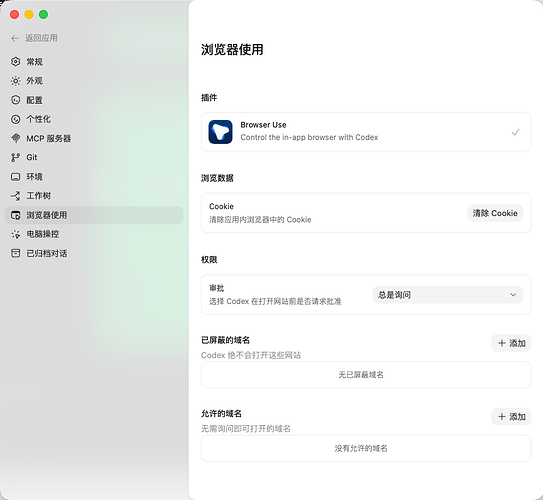Click the 浏览数据 section heading
Image resolution: width=543 pixels, height=500 pixels.
217,178
